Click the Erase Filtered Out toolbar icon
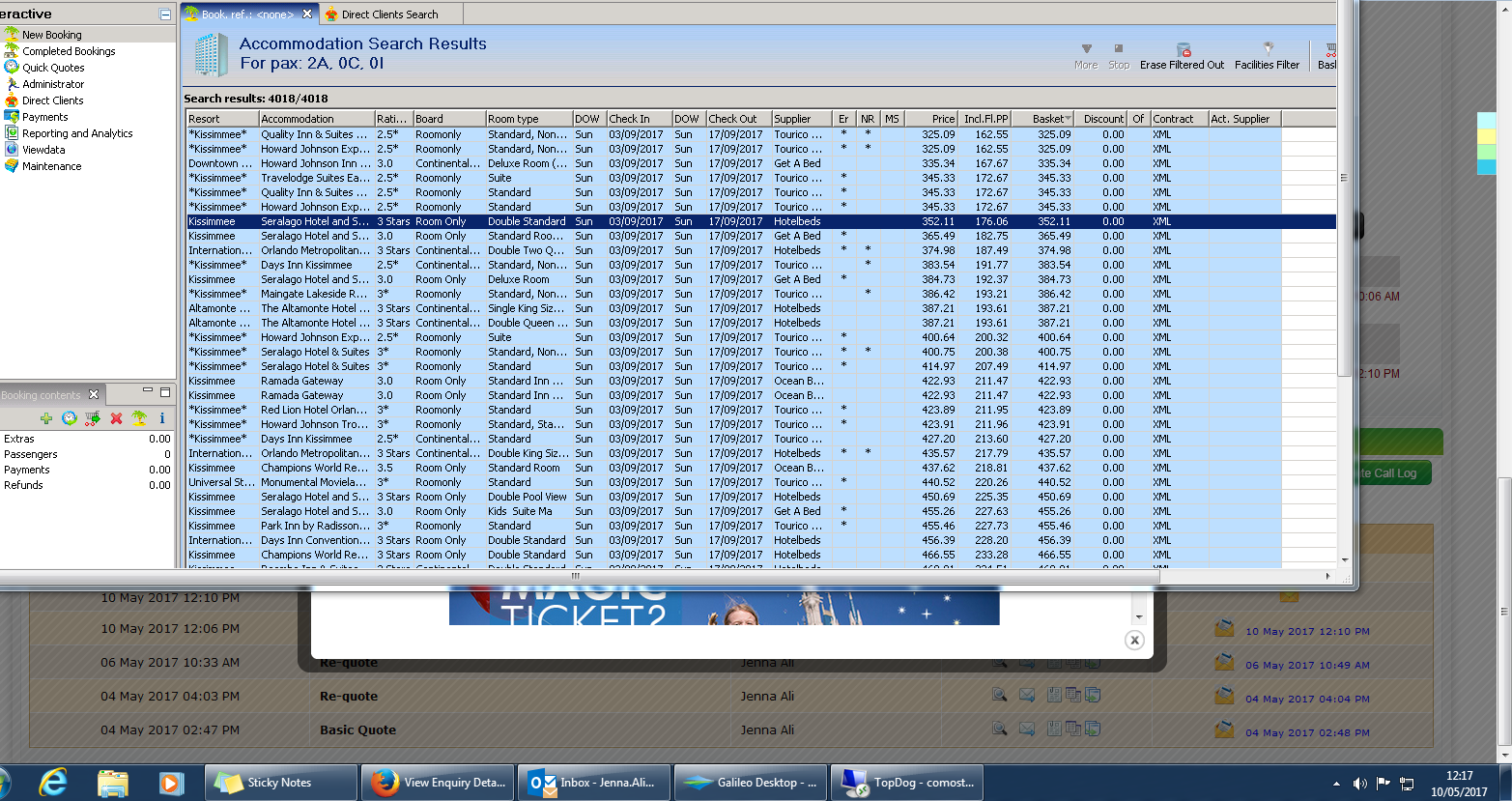1512x801 pixels. click(1183, 49)
